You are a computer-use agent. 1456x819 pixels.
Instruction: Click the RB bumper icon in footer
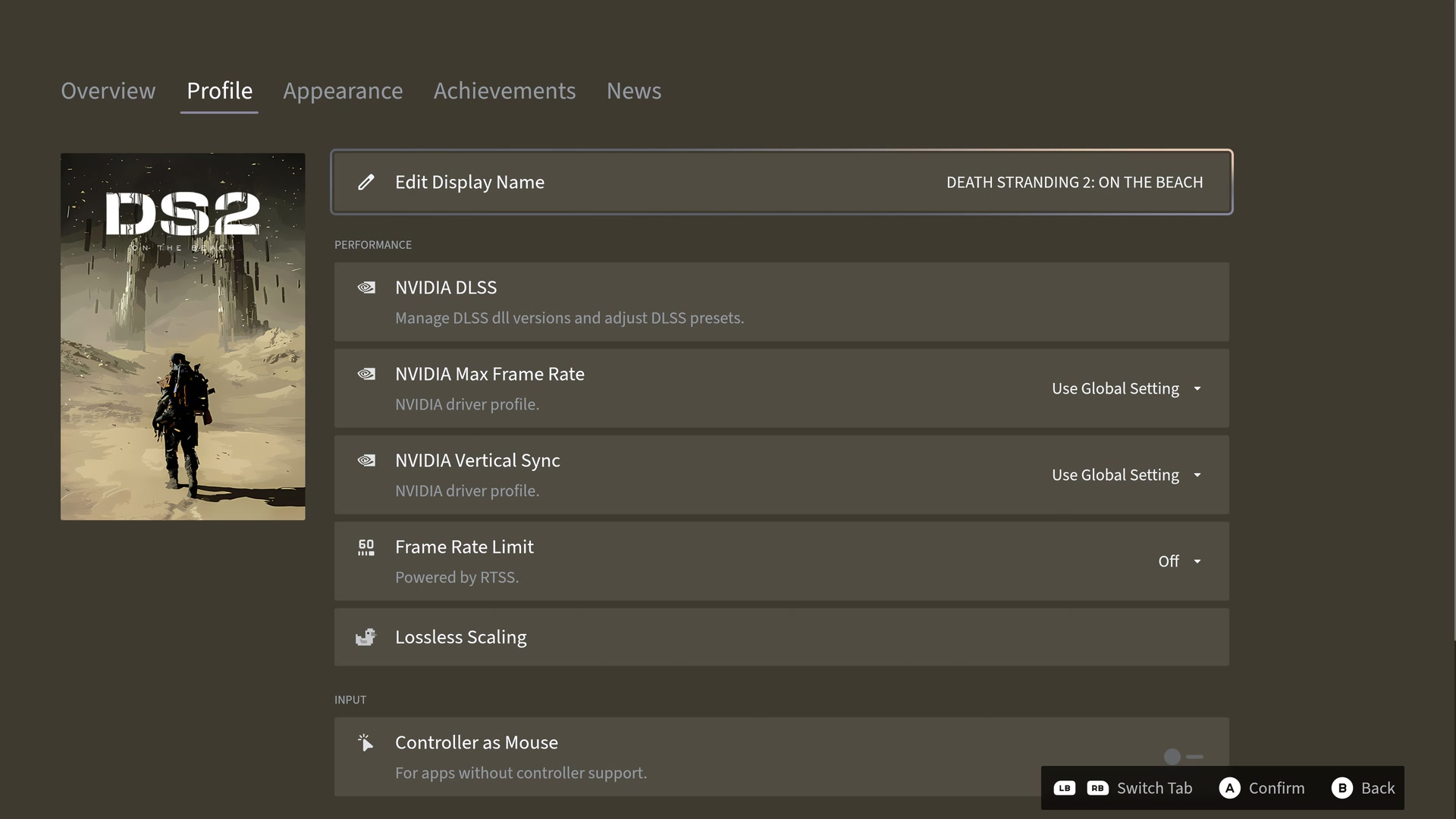[1097, 788]
